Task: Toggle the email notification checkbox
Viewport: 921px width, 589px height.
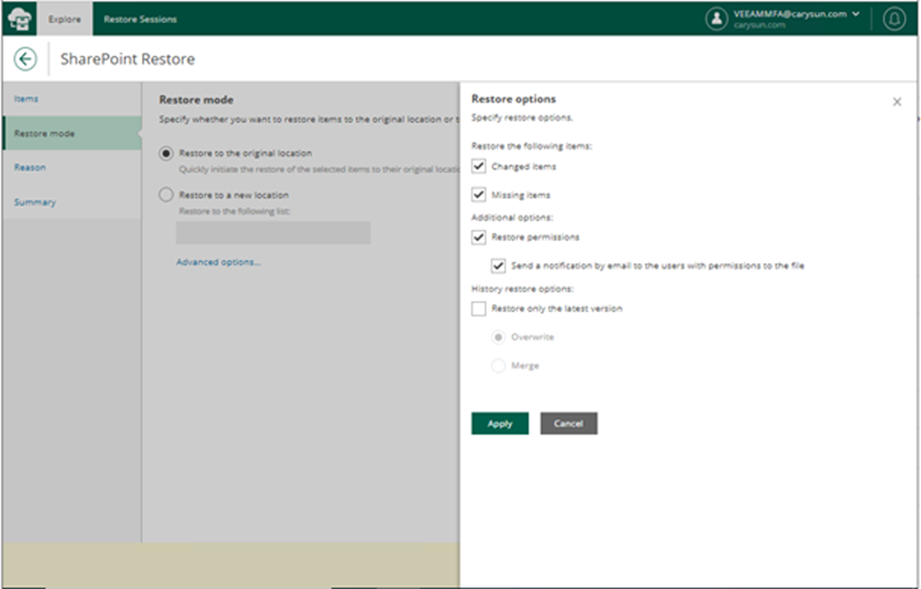Action: coord(498,265)
